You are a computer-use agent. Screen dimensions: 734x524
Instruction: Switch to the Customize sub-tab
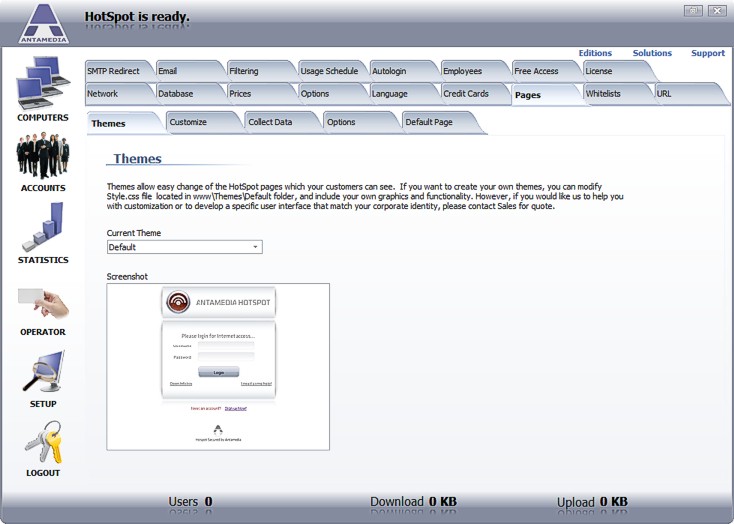point(201,122)
